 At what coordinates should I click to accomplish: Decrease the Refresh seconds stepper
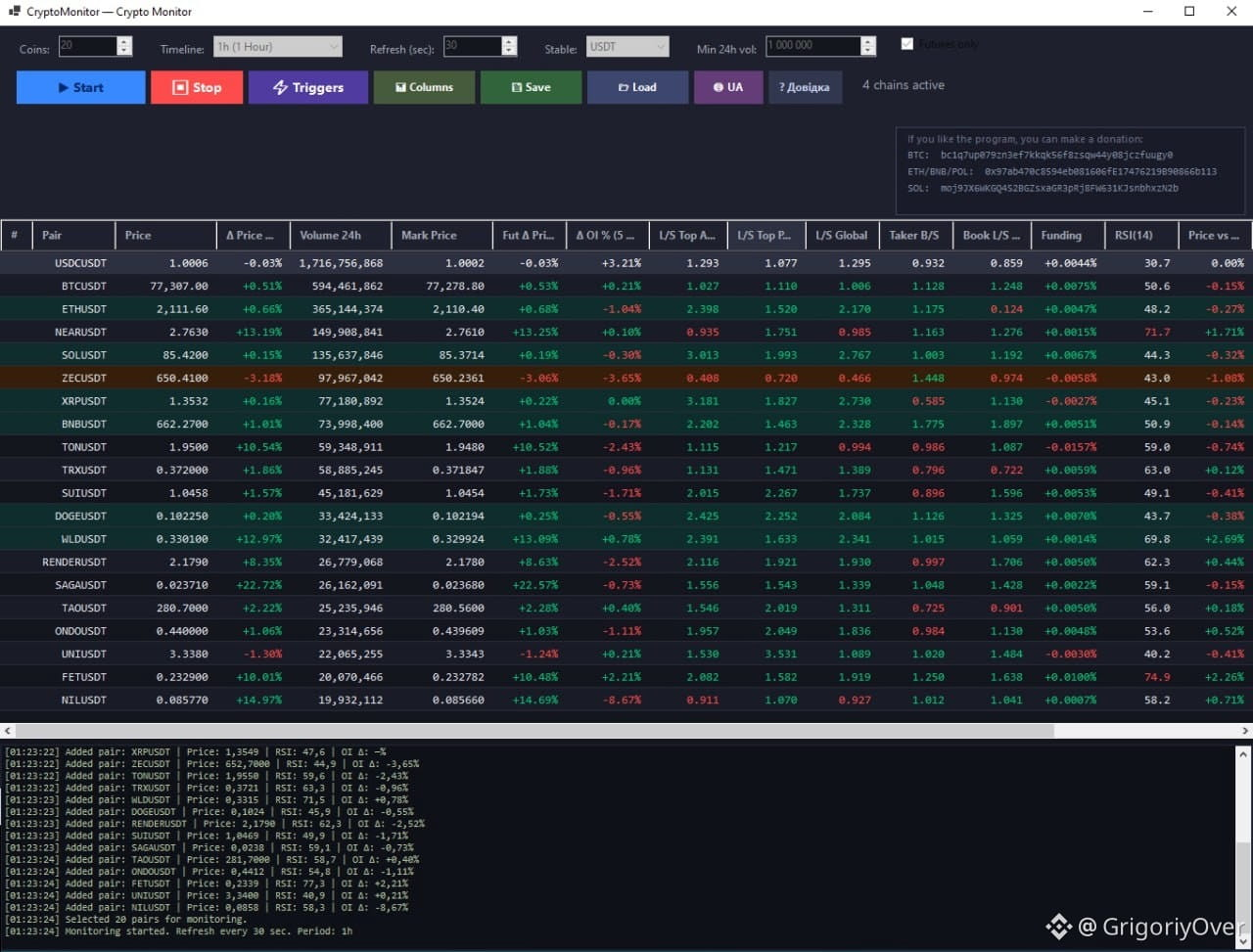pyautogui.click(x=509, y=51)
